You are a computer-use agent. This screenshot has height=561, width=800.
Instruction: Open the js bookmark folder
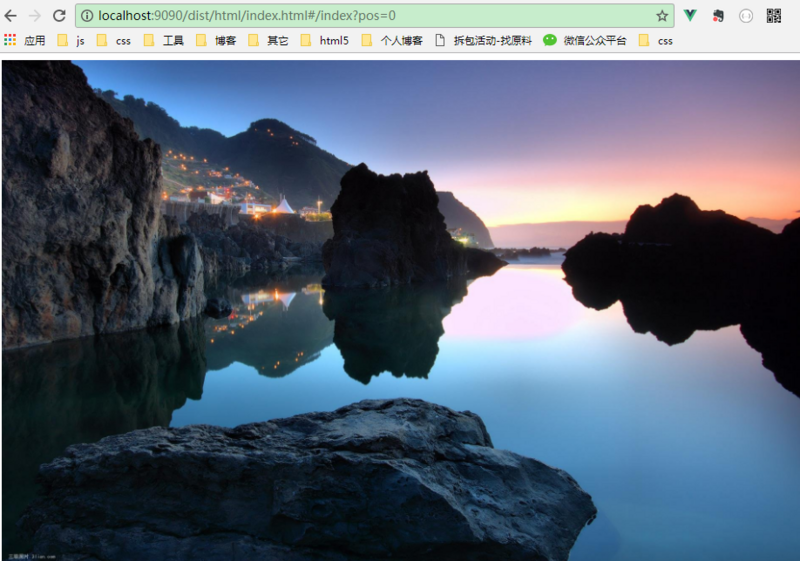pyautogui.click(x=71, y=40)
